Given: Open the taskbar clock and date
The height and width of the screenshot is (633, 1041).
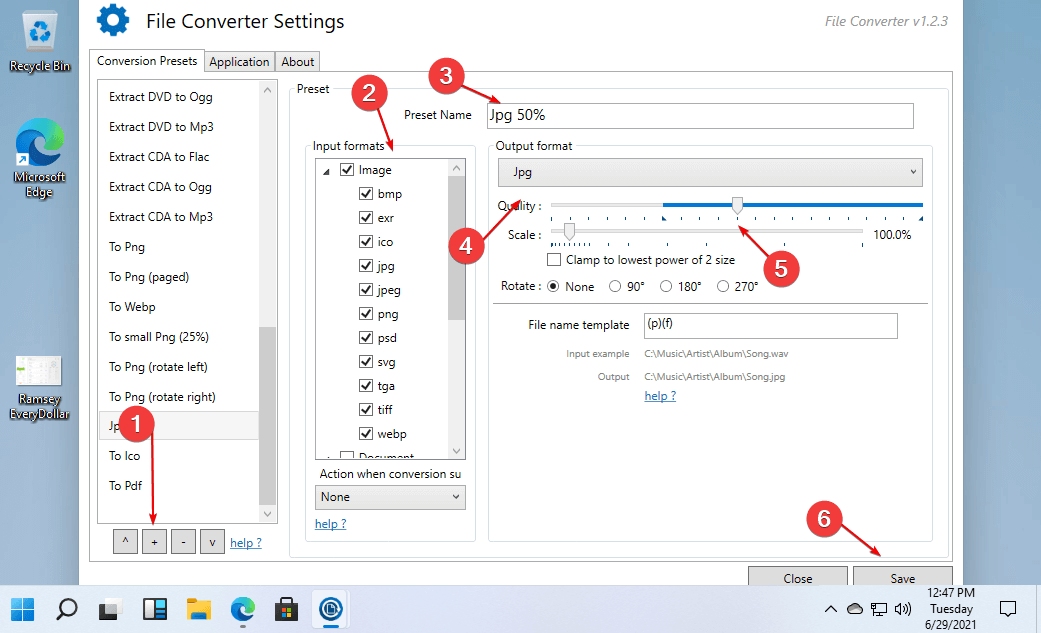Looking at the screenshot, I should (951, 608).
